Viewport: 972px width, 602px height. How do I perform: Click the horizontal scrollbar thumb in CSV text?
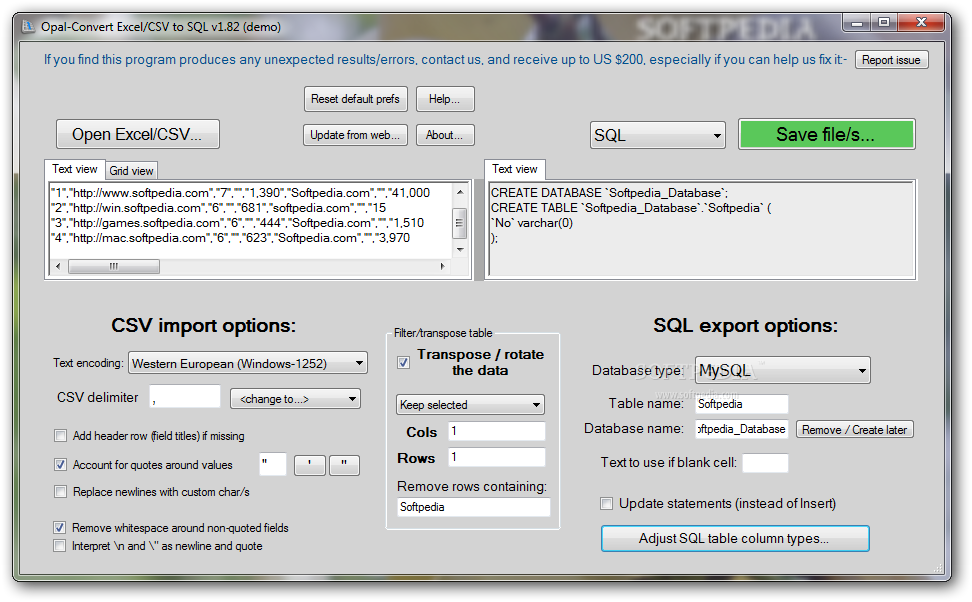(x=113, y=267)
